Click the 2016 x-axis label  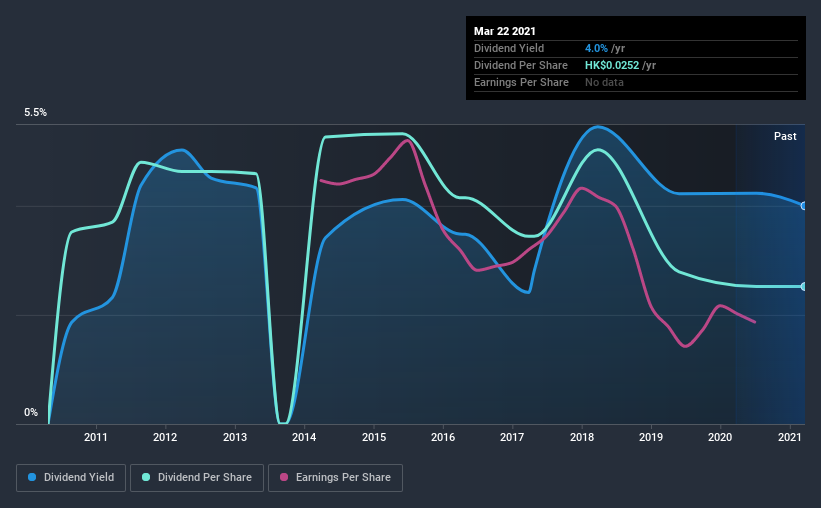coord(443,437)
